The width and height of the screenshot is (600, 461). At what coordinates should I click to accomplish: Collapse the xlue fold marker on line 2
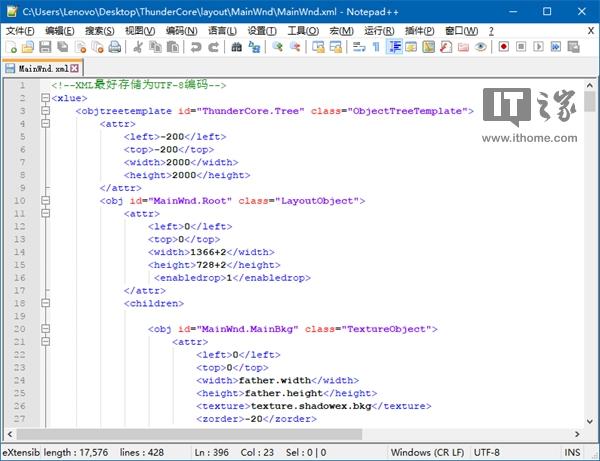tap(45, 98)
